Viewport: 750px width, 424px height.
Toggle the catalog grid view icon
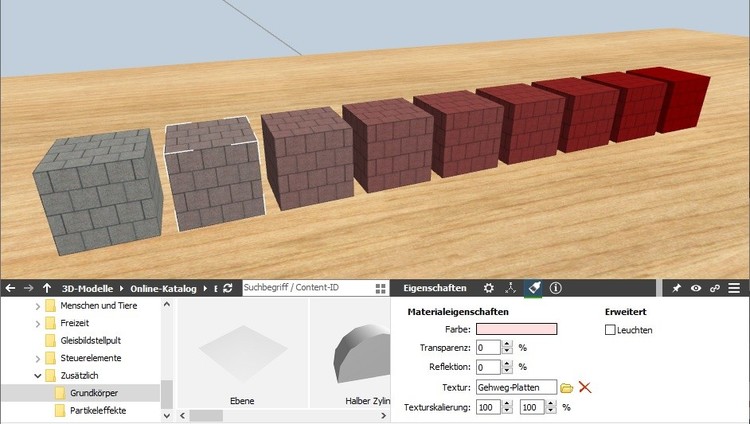coord(380,288)
